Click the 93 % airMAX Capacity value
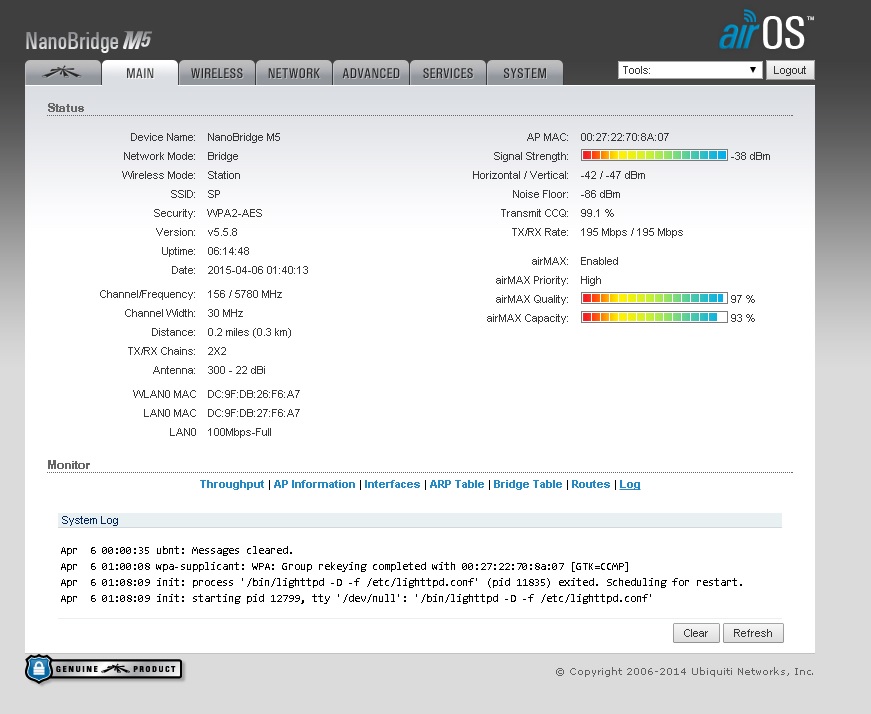This screenshot has height=714, width=871. [x=743, y=318]
